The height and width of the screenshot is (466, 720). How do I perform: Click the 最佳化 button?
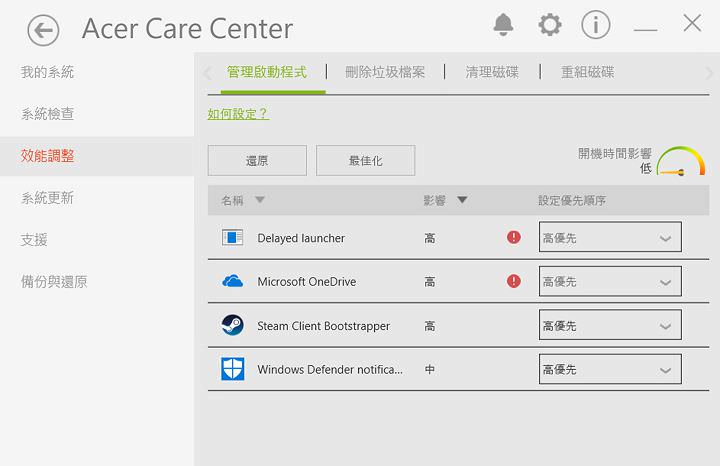click(365, 160)
